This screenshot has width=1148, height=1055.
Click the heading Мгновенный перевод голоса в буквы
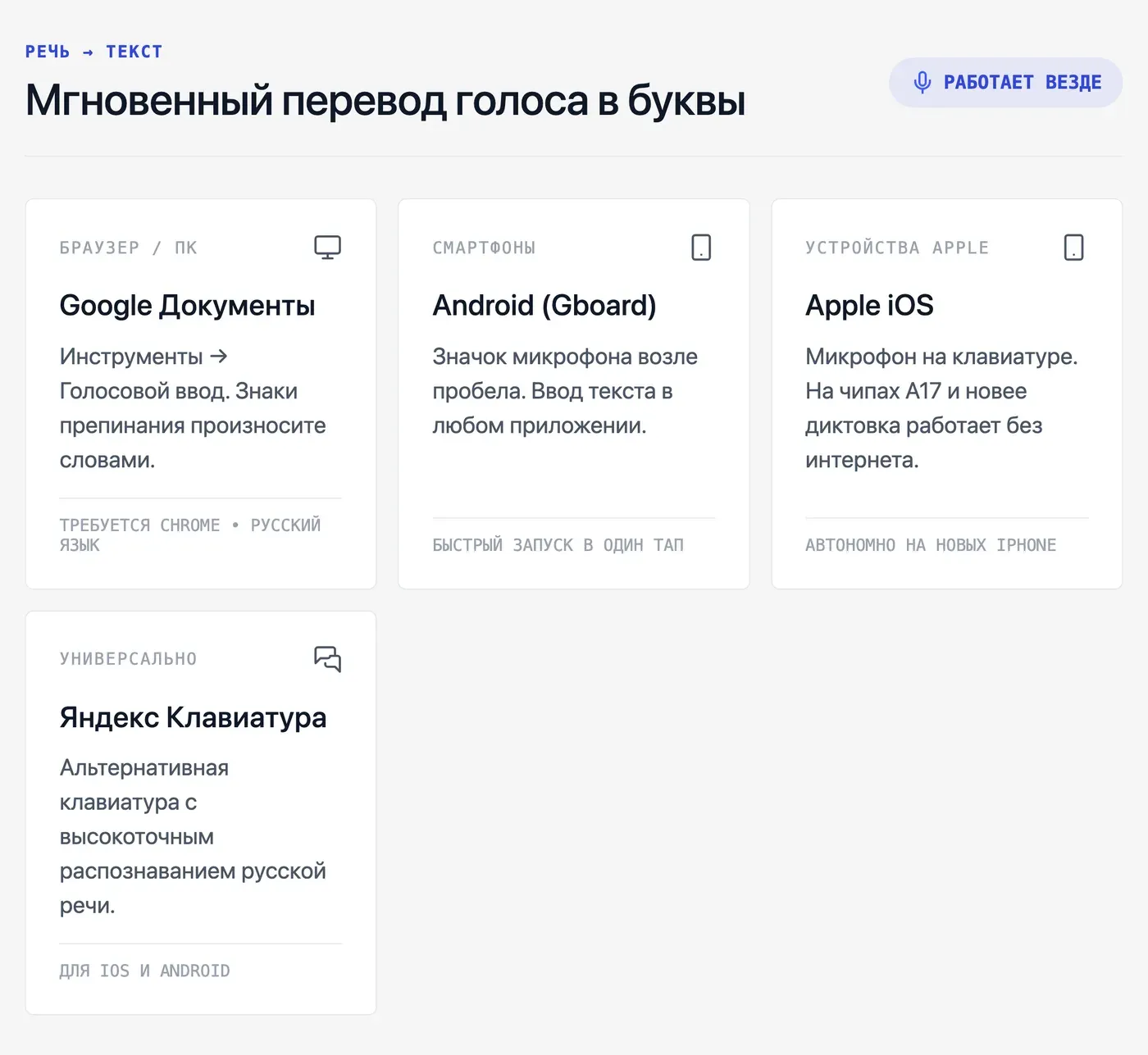tap(385, 101)
